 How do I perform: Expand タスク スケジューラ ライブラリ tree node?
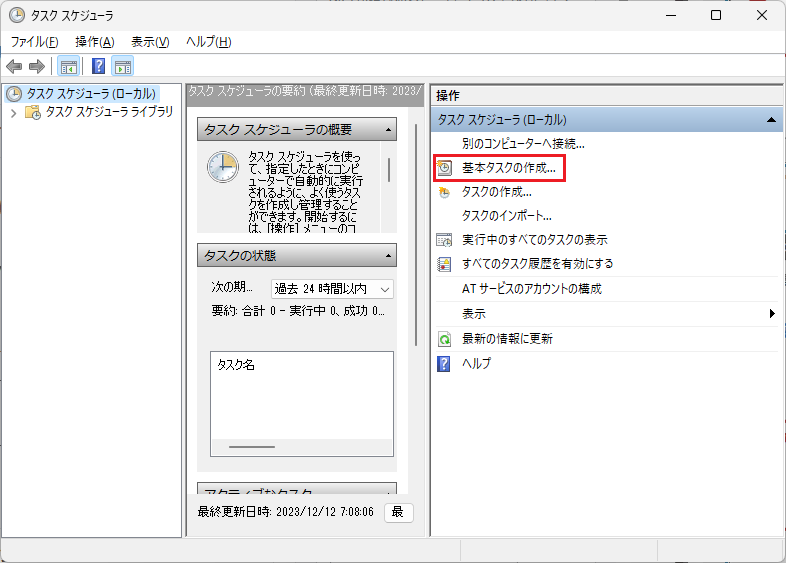click(14, 113)
